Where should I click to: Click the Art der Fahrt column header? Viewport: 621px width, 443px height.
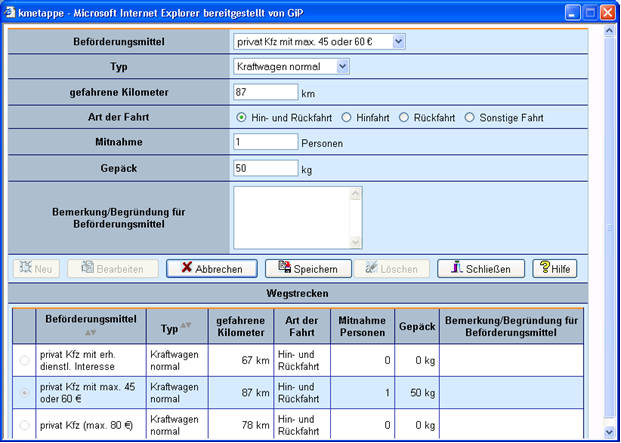tap(302, 327)
